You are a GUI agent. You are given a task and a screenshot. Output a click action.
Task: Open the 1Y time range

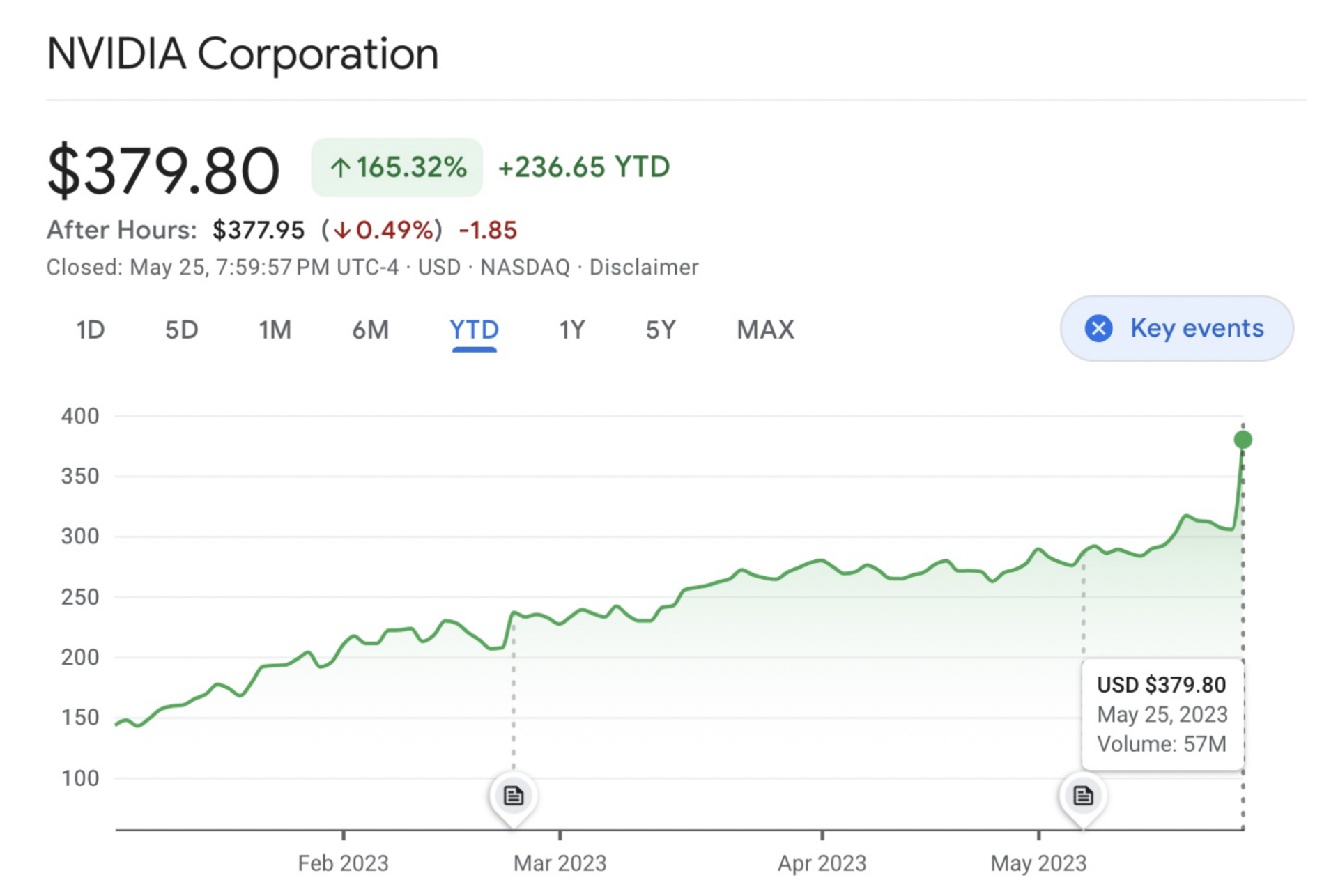point(570,330)
